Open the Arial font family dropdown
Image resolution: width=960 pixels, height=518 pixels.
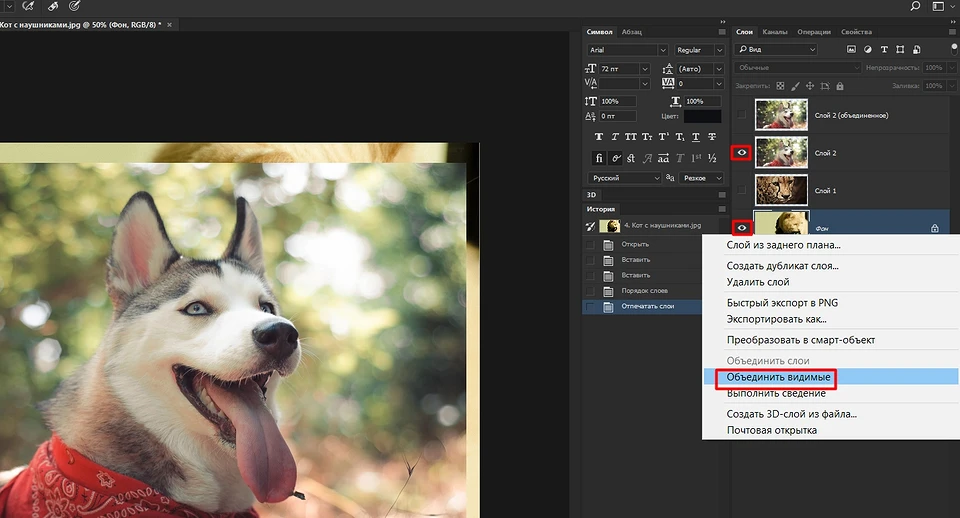tap(627, 50)
